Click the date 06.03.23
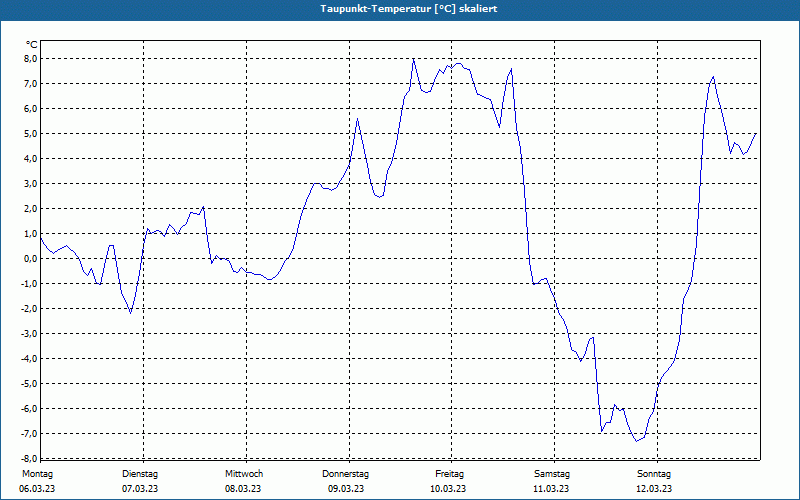 [x=37, y=489]
